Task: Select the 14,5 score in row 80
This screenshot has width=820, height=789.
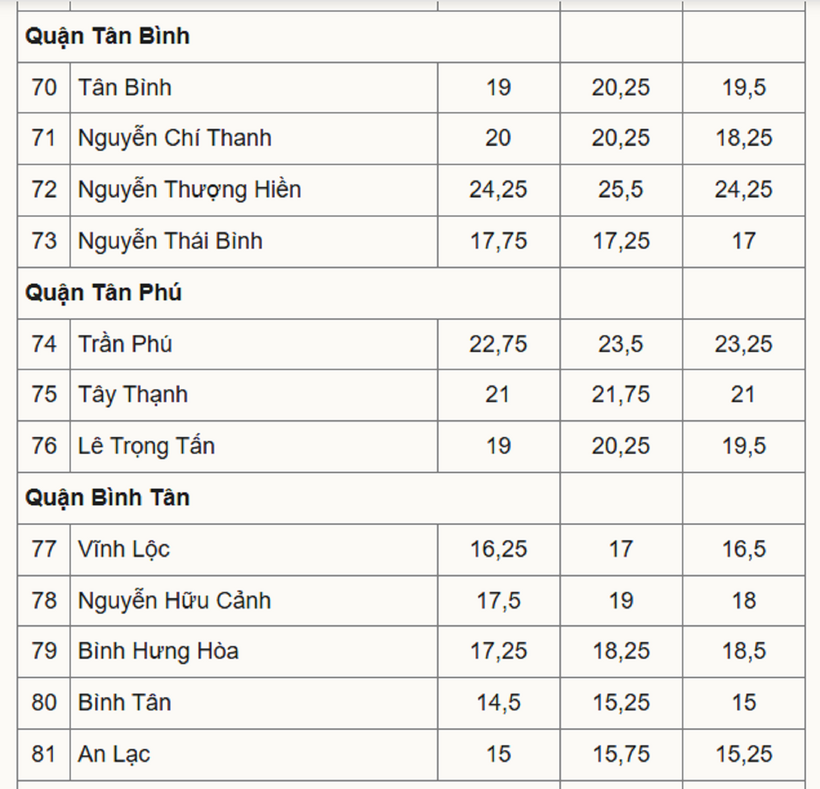Action: click(x=498, y=703)
